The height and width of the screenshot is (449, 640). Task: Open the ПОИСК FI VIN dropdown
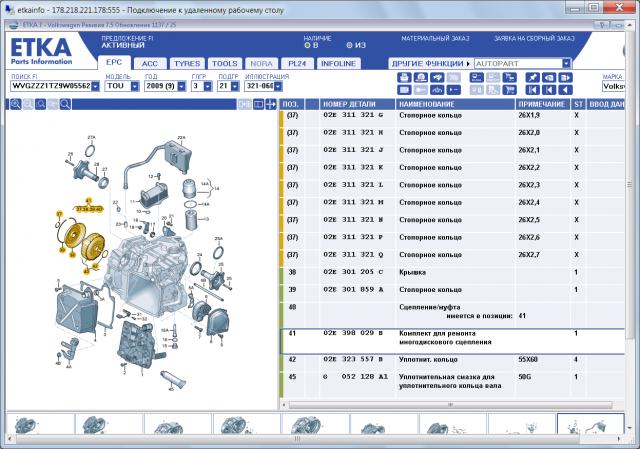95,86
